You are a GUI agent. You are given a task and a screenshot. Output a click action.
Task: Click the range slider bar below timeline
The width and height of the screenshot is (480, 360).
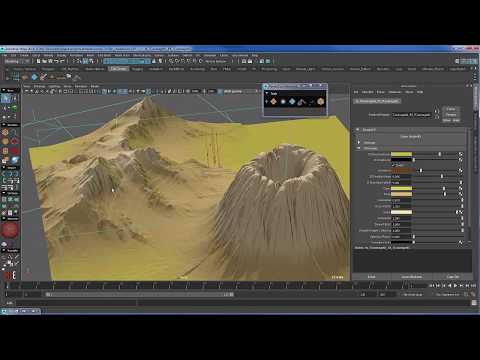tap(139, 295)
